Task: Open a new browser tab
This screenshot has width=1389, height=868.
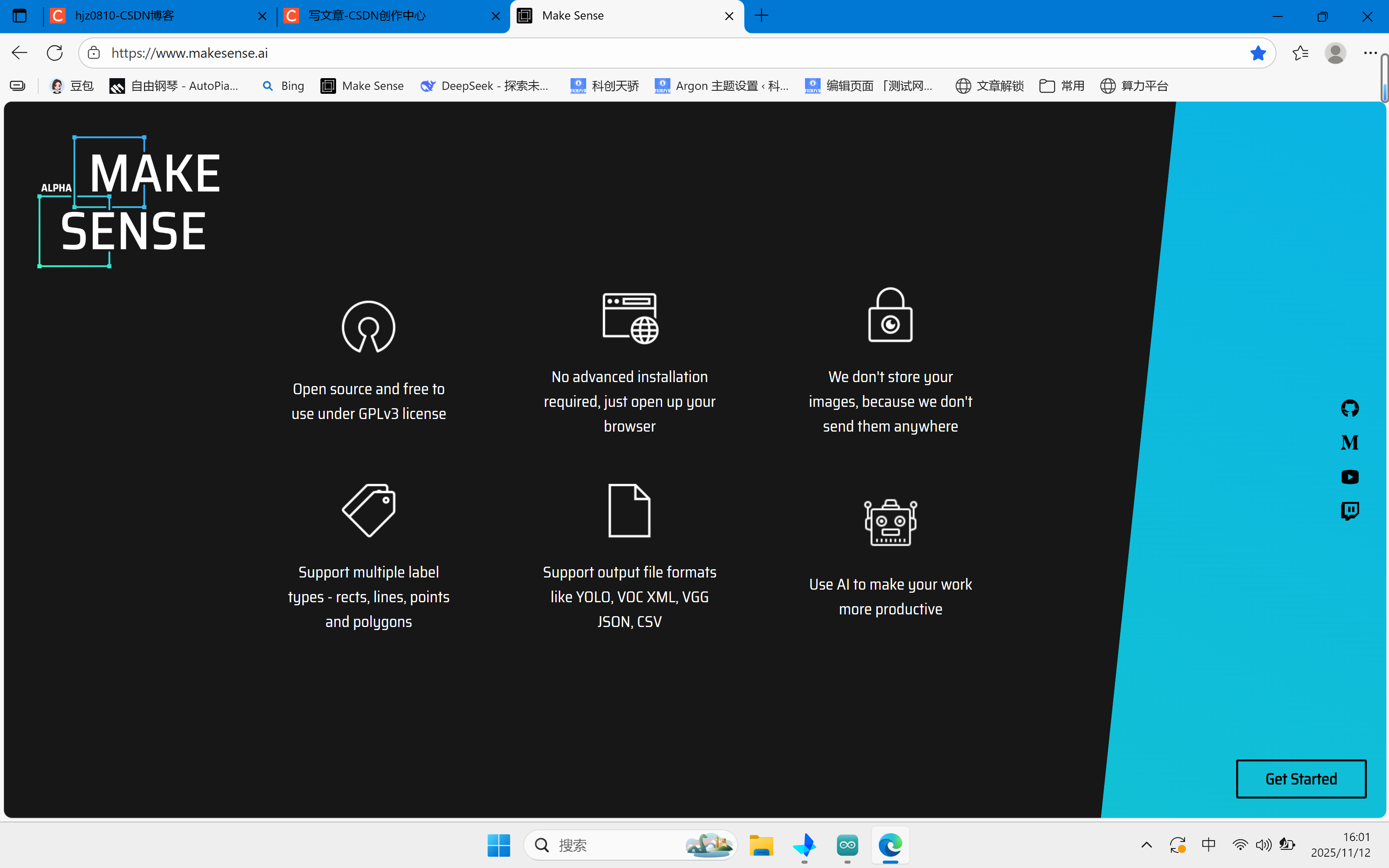Action: click(762, 16)
